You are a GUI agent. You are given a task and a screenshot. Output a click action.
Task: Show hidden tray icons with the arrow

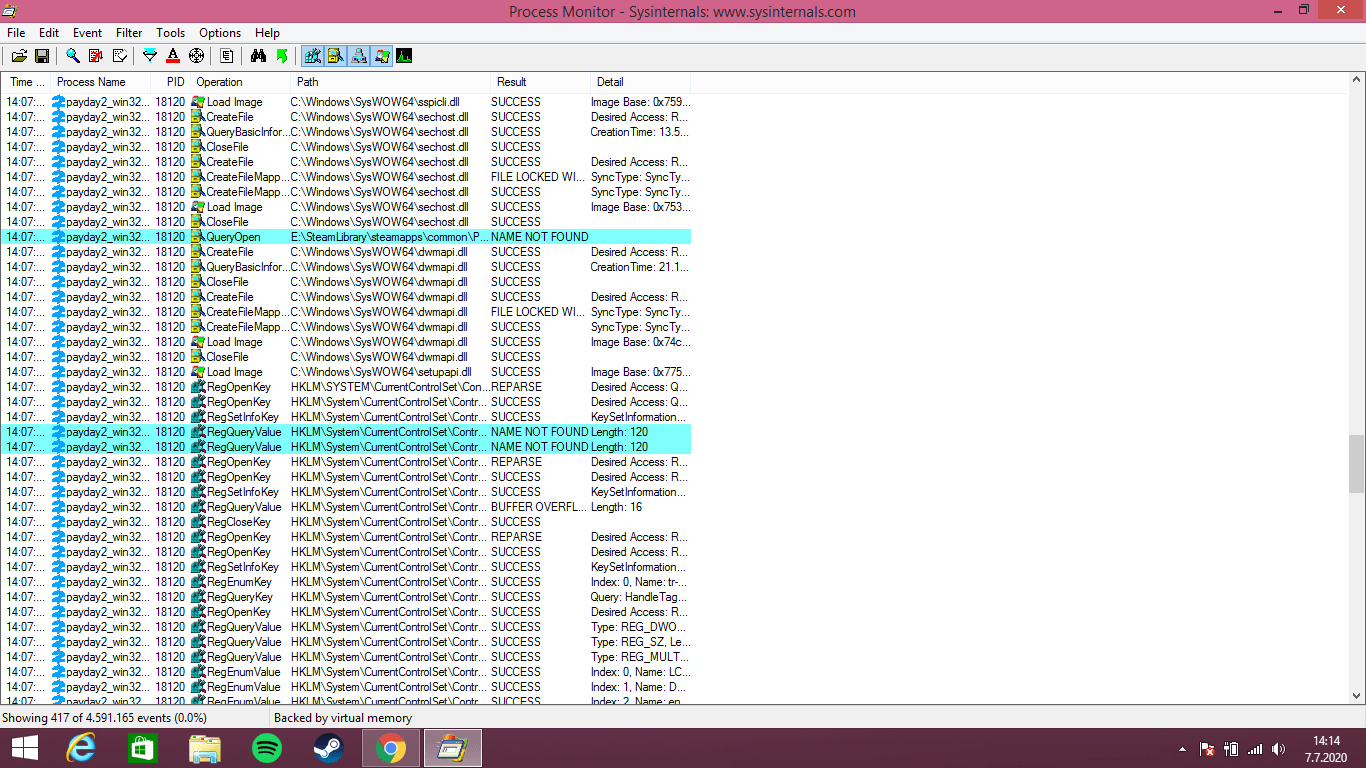[x=1182, y=749]
